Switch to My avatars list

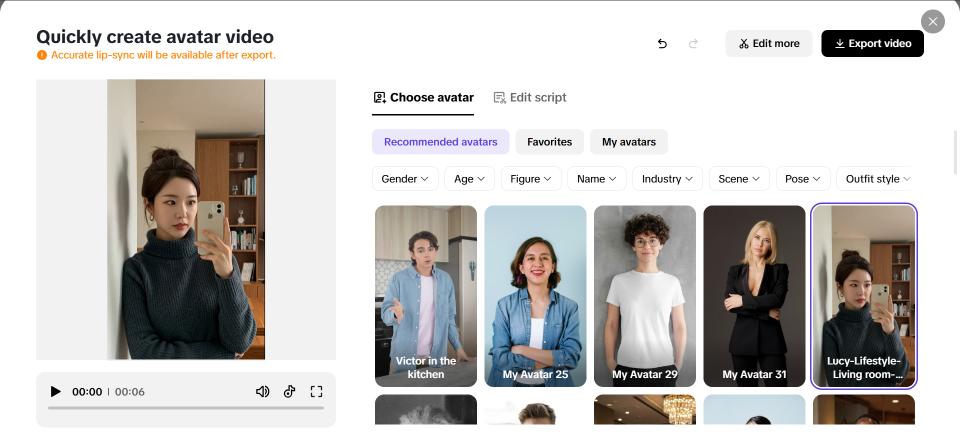point(628,142)
